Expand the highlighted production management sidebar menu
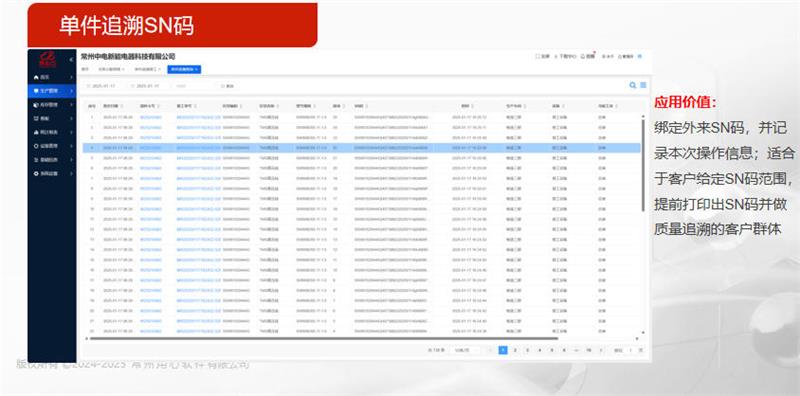 52,91
